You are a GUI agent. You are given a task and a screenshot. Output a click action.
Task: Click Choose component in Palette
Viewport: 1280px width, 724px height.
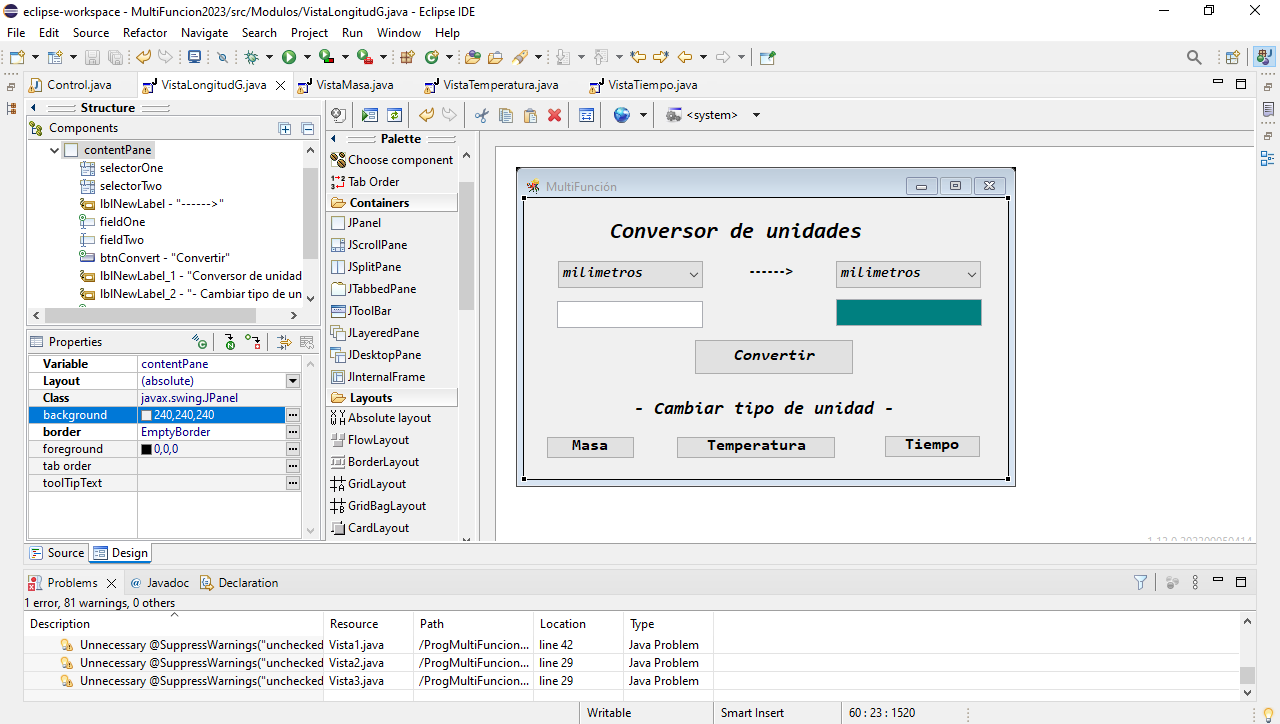(x=392, y=160)
